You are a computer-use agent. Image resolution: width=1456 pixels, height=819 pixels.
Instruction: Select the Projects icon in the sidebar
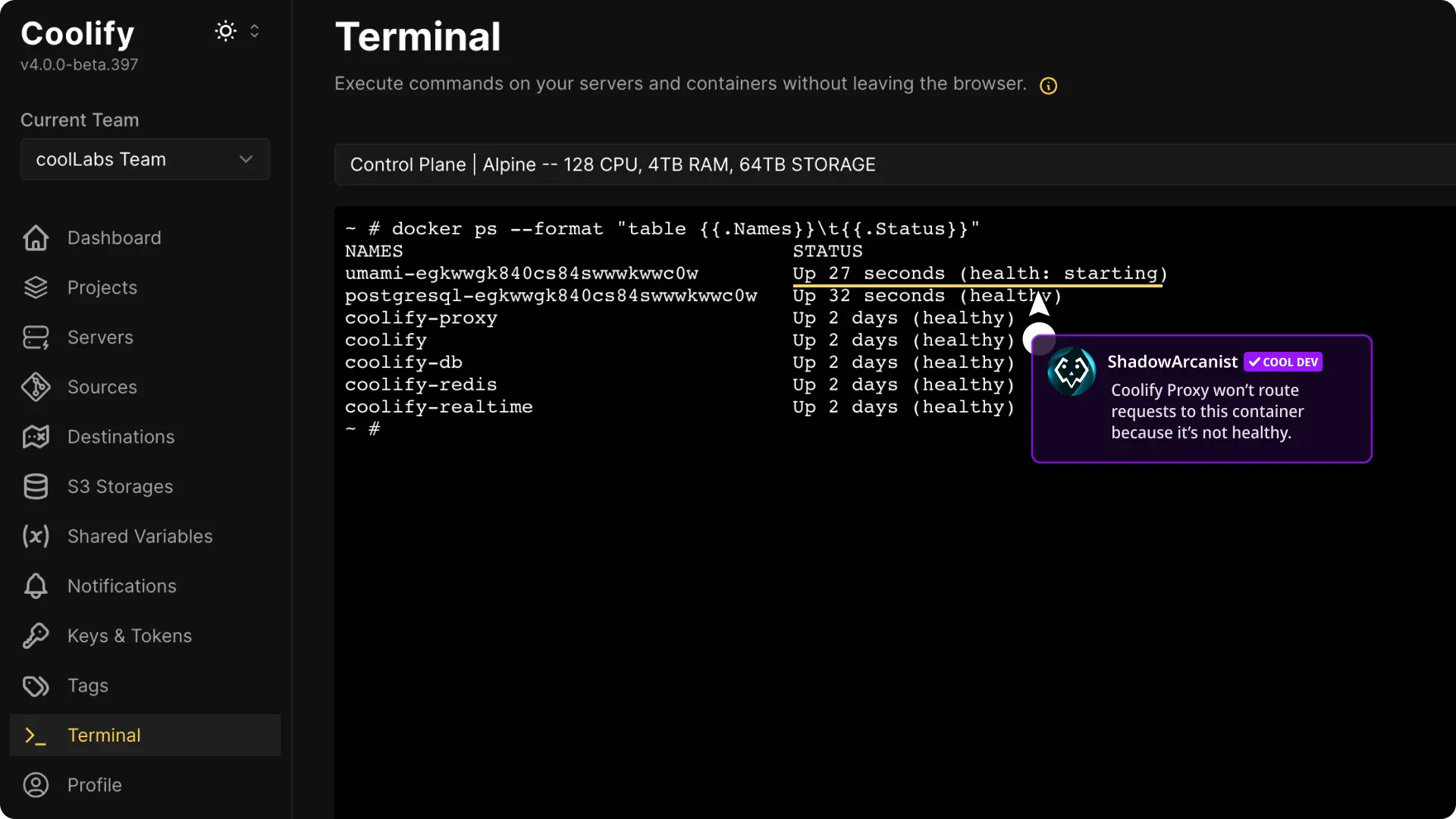[x=35, y=287]
